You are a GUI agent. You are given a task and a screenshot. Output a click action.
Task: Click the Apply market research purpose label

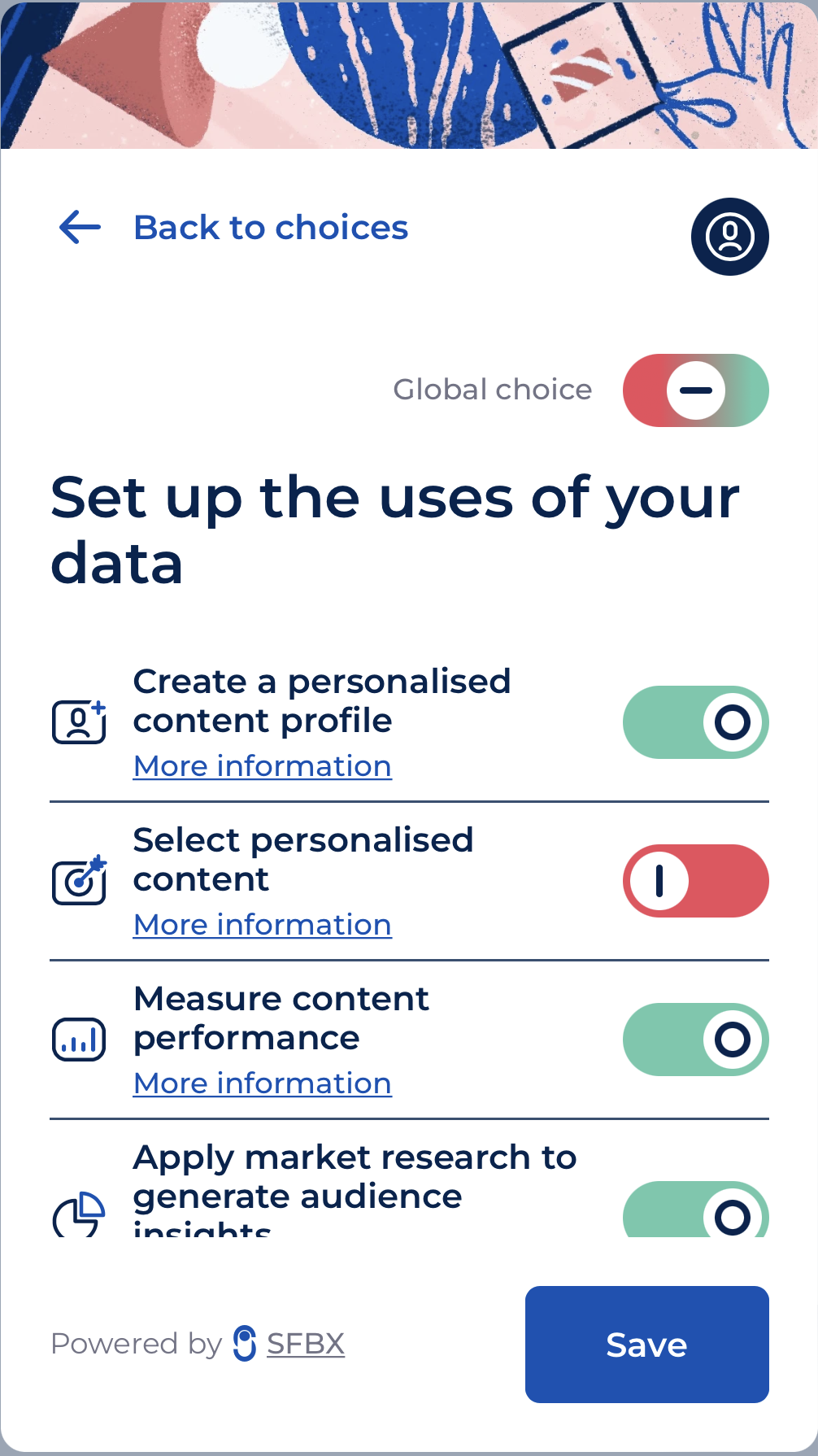(x=355, y=1177)
